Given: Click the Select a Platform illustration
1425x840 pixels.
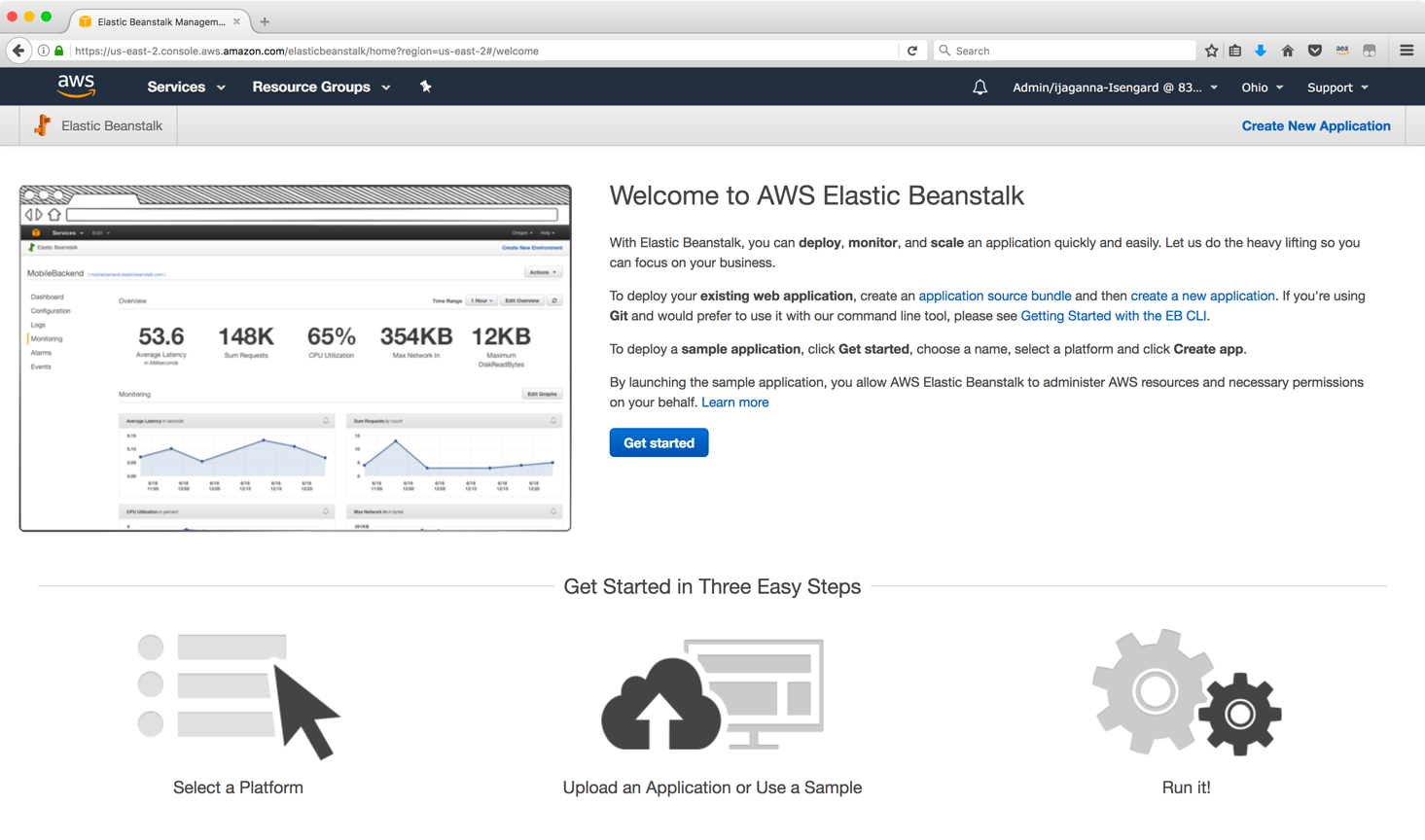Looking at the screenshot, I should coord(238,696).
